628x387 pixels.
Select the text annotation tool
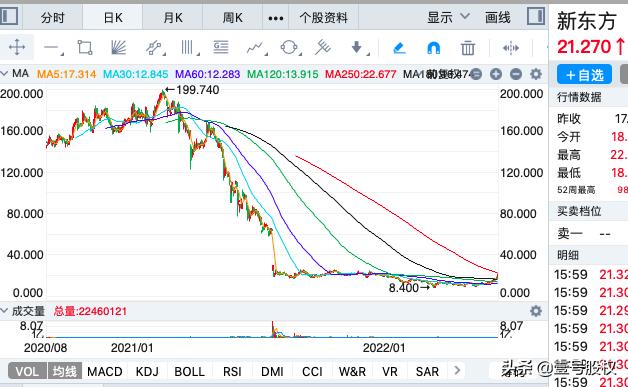[221, 47]
